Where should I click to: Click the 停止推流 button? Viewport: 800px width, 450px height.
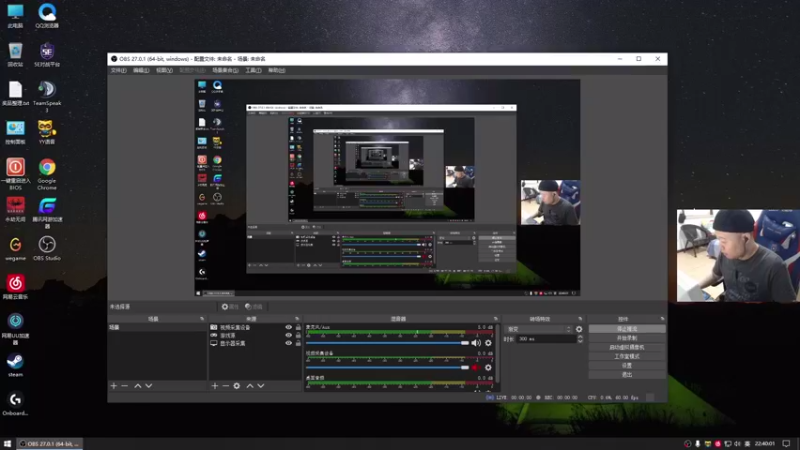tap(627, 329)
